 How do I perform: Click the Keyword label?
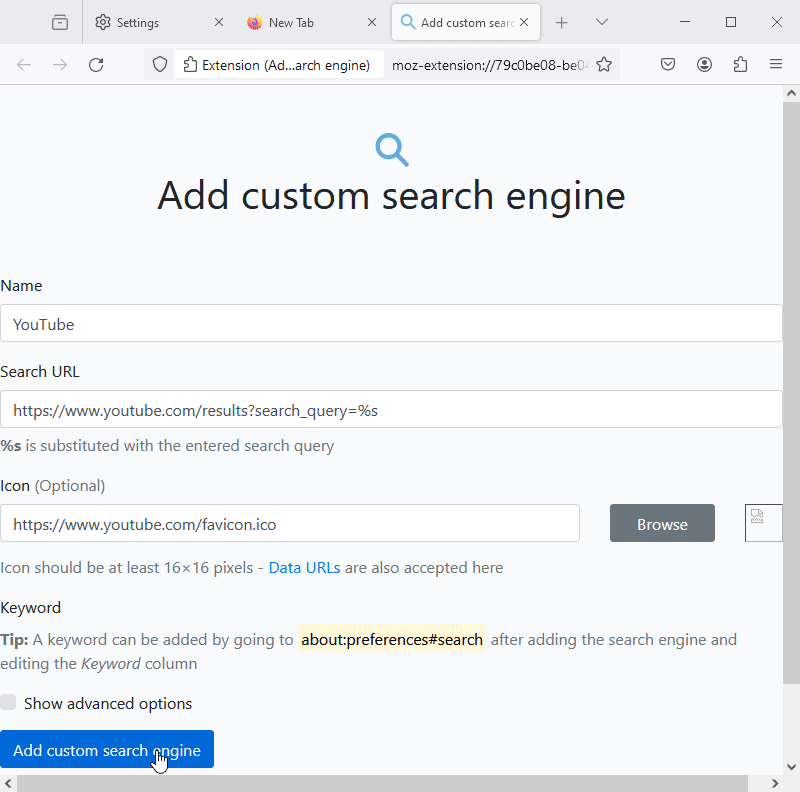tap(31, 608)
